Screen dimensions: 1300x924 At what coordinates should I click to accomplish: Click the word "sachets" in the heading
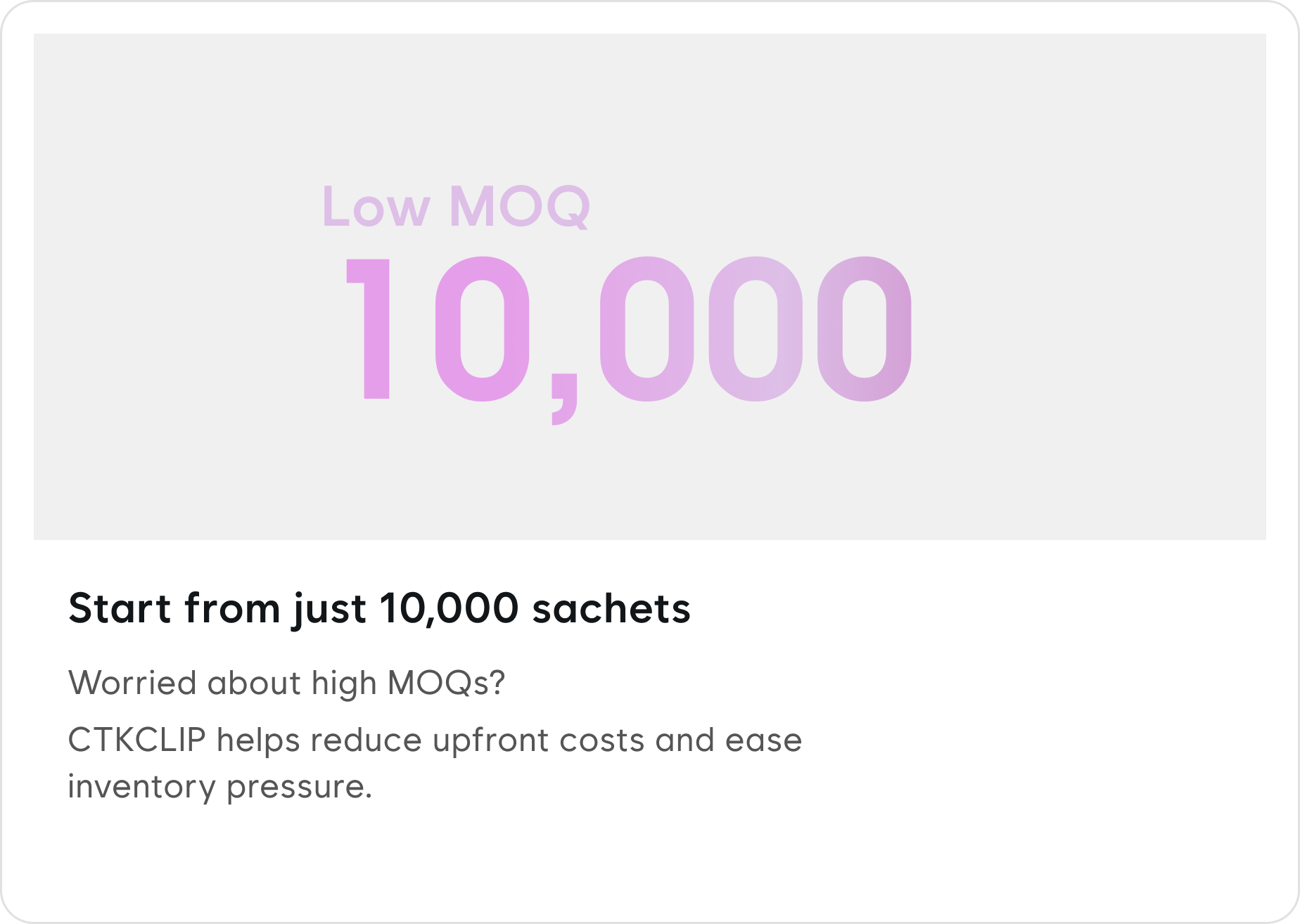(611, 608)
